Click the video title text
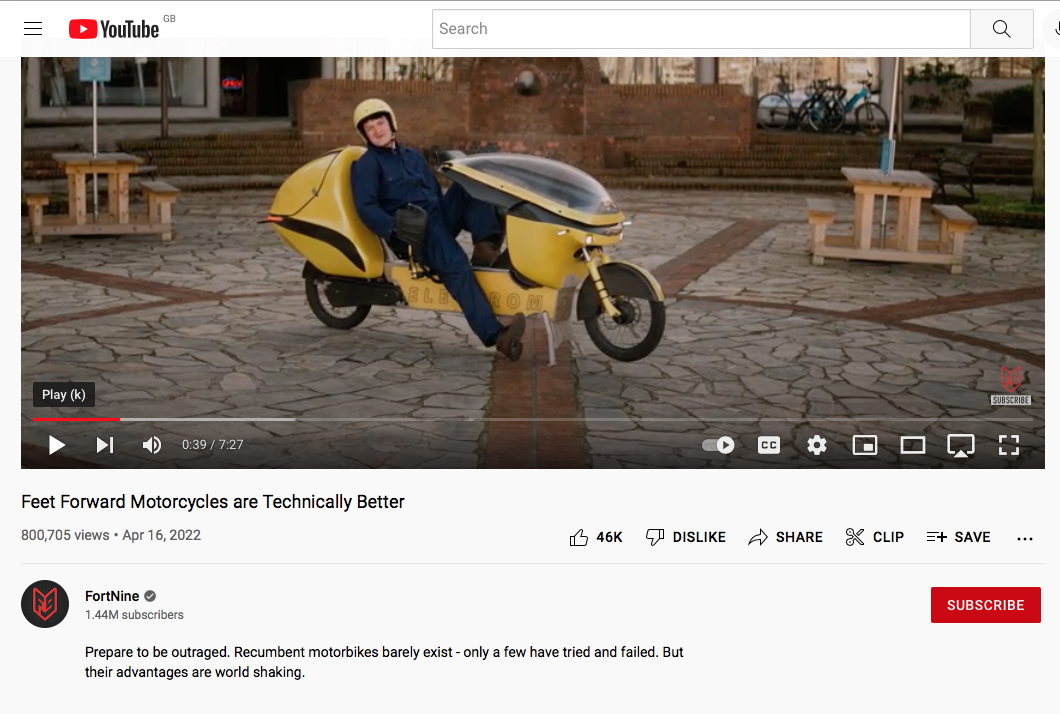Image resolution: width=1060 pixels, height=714 pixels. click(213, 502)
